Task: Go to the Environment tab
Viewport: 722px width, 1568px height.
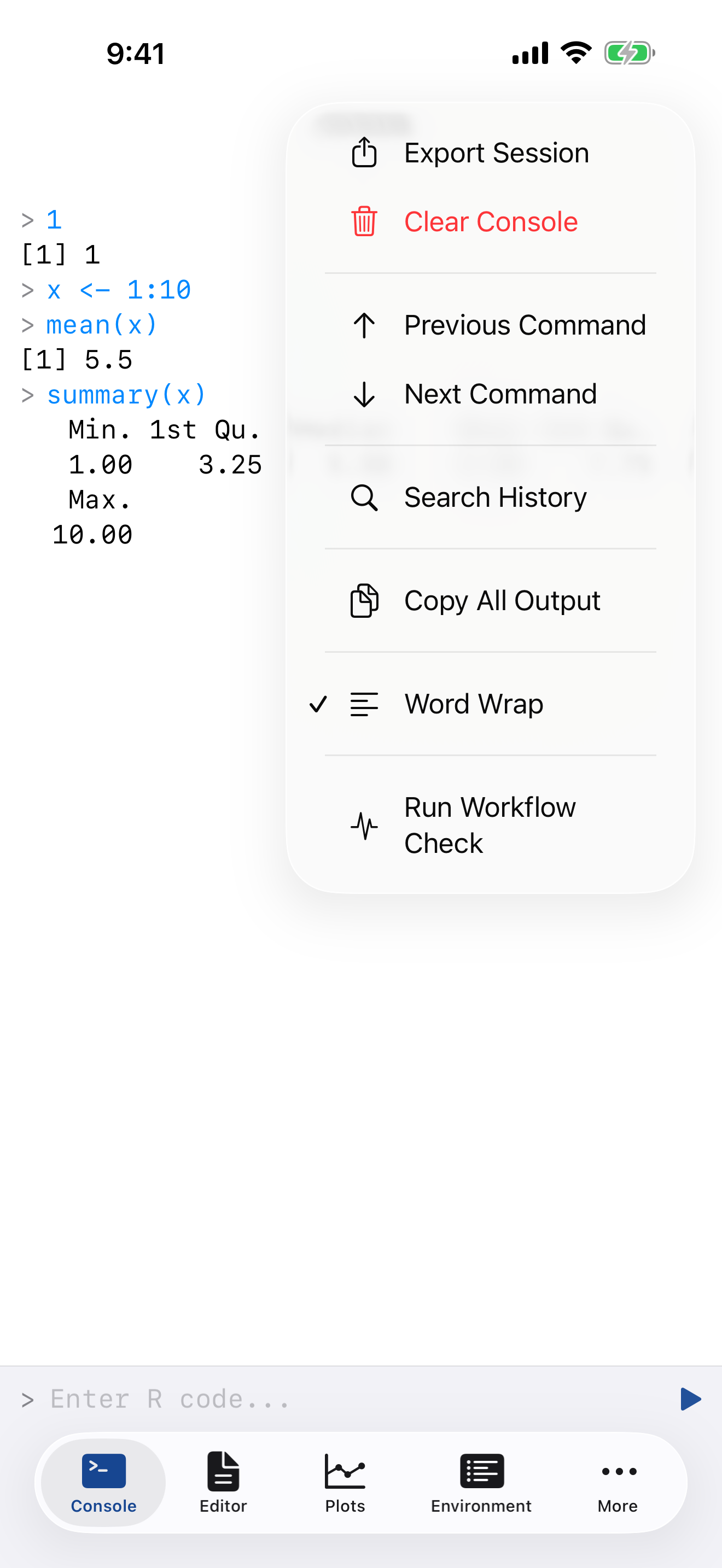Action: (481, 1482)
